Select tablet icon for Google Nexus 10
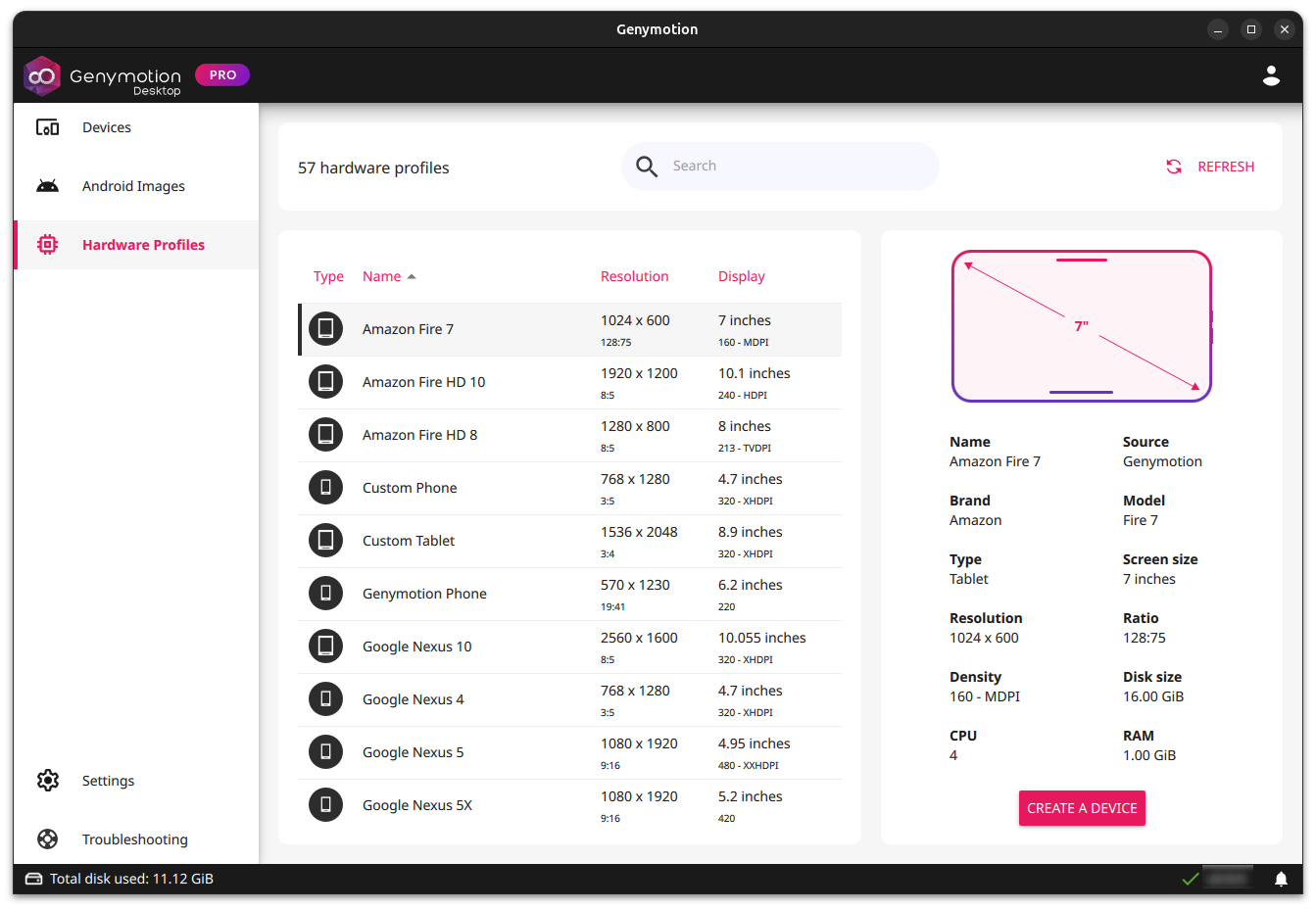Screen dimensions: 1316x910 [x=325, y=647]
